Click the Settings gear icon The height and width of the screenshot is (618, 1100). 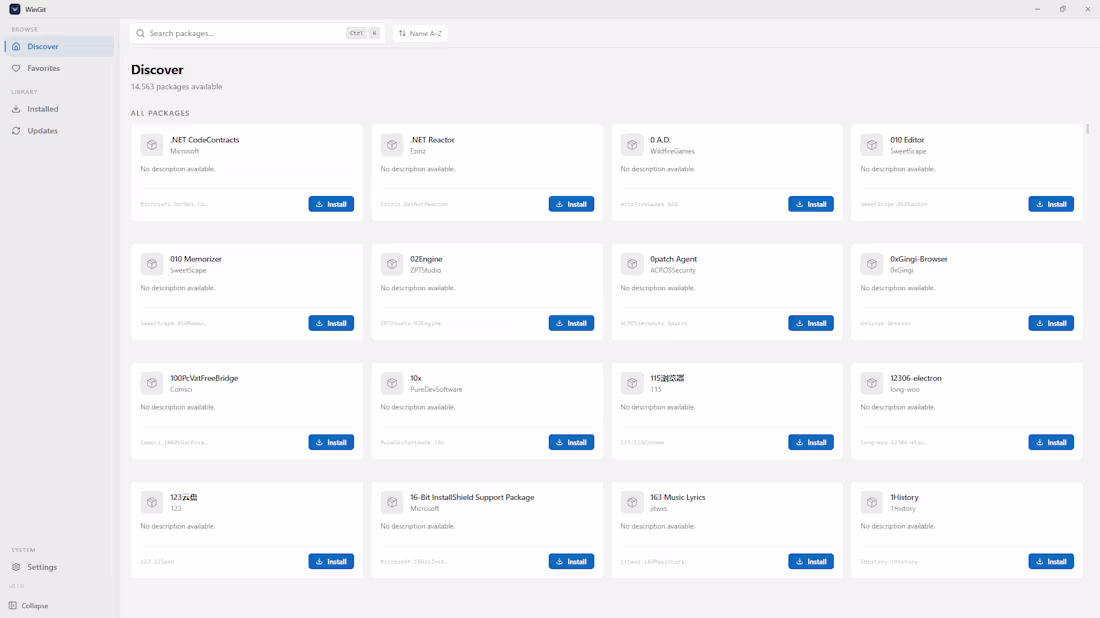click(16, 567)
